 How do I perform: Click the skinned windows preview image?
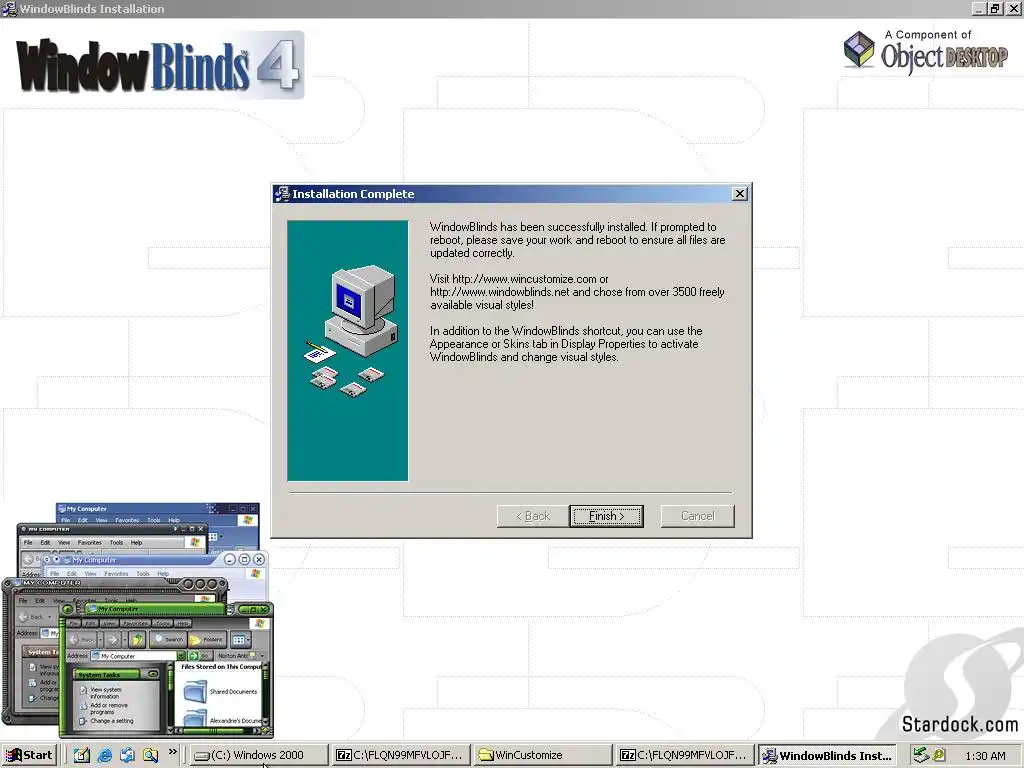pos(138,619)
